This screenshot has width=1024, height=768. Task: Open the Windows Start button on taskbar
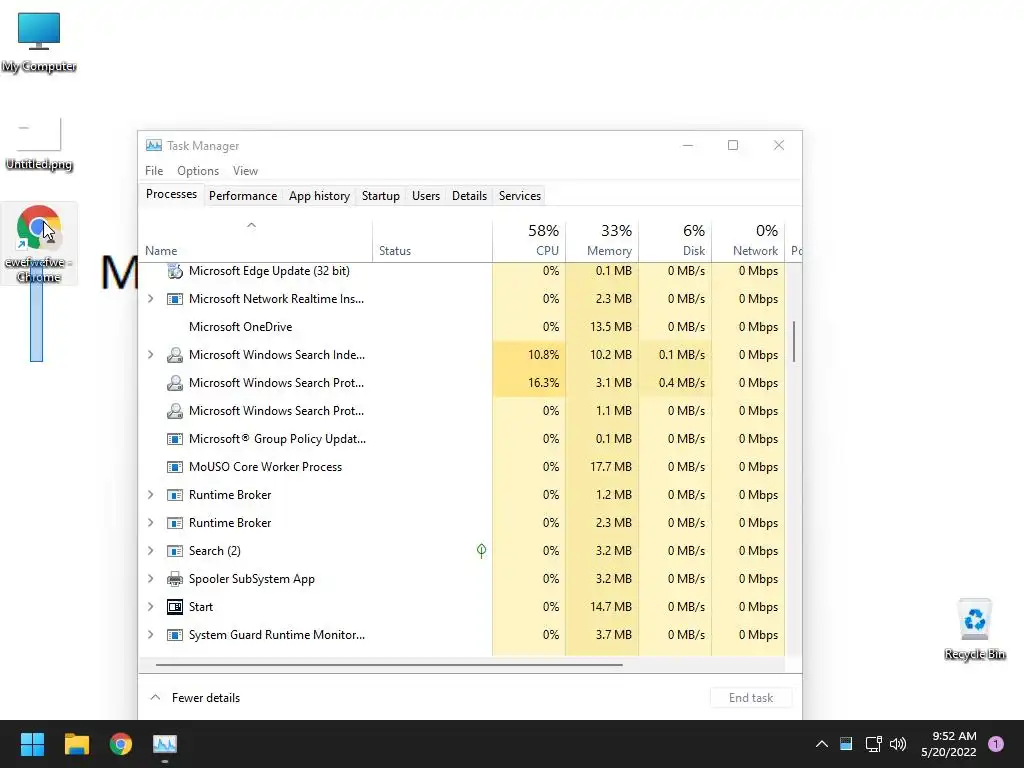point(32,744)
